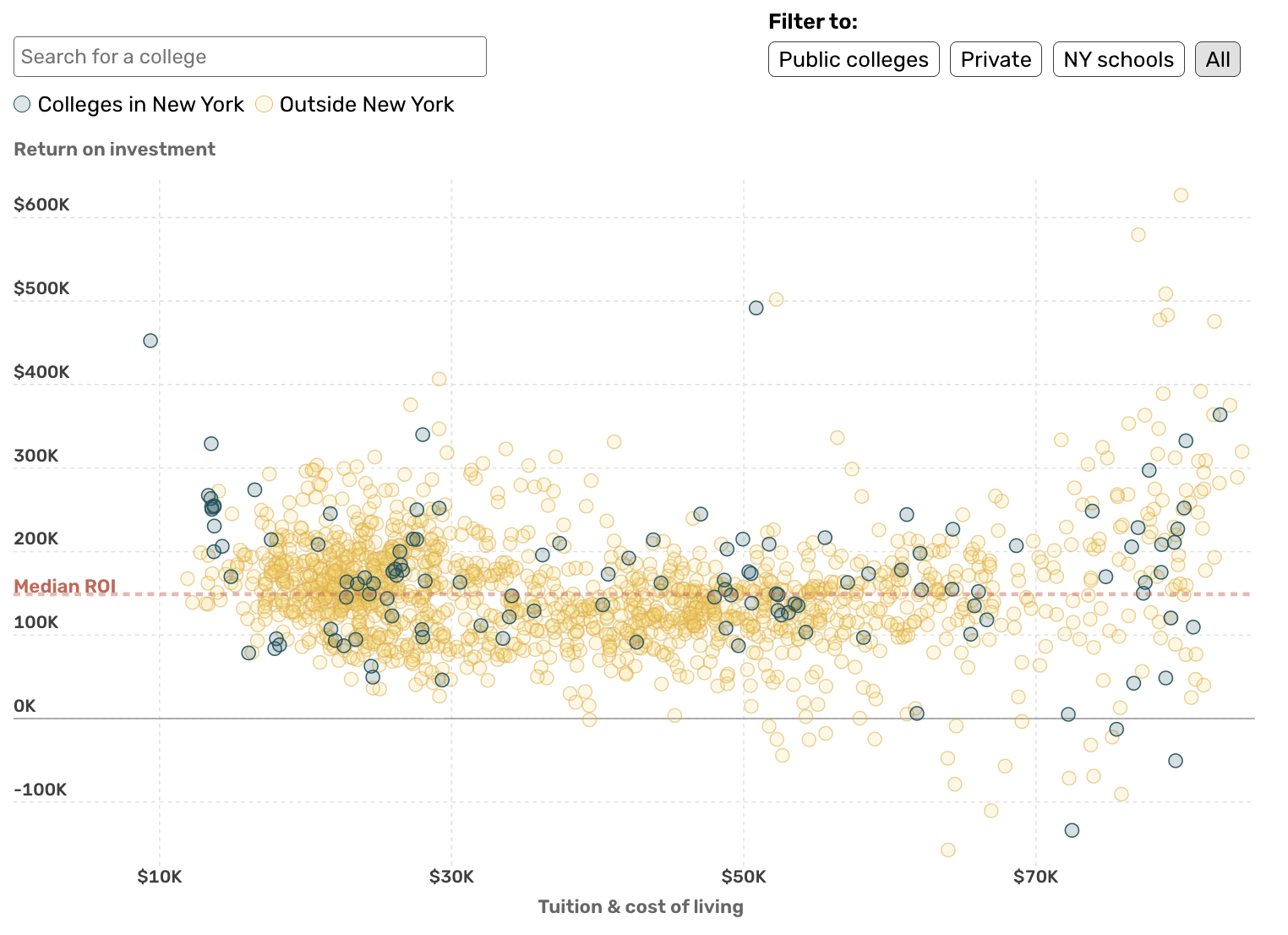Click inside the college search box

click(x=249, y=57)
